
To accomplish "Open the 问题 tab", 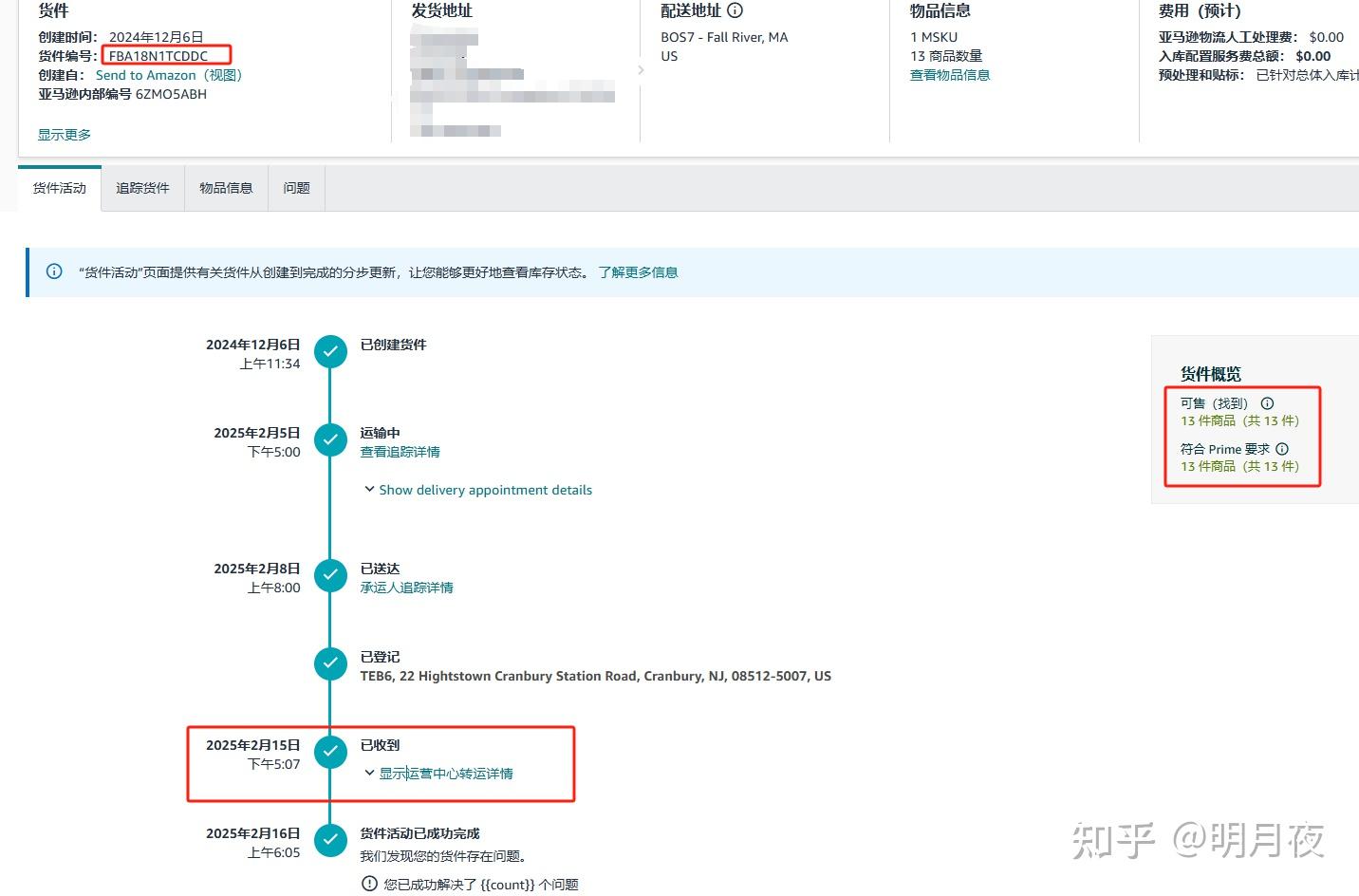I will [x=295, y=188].
